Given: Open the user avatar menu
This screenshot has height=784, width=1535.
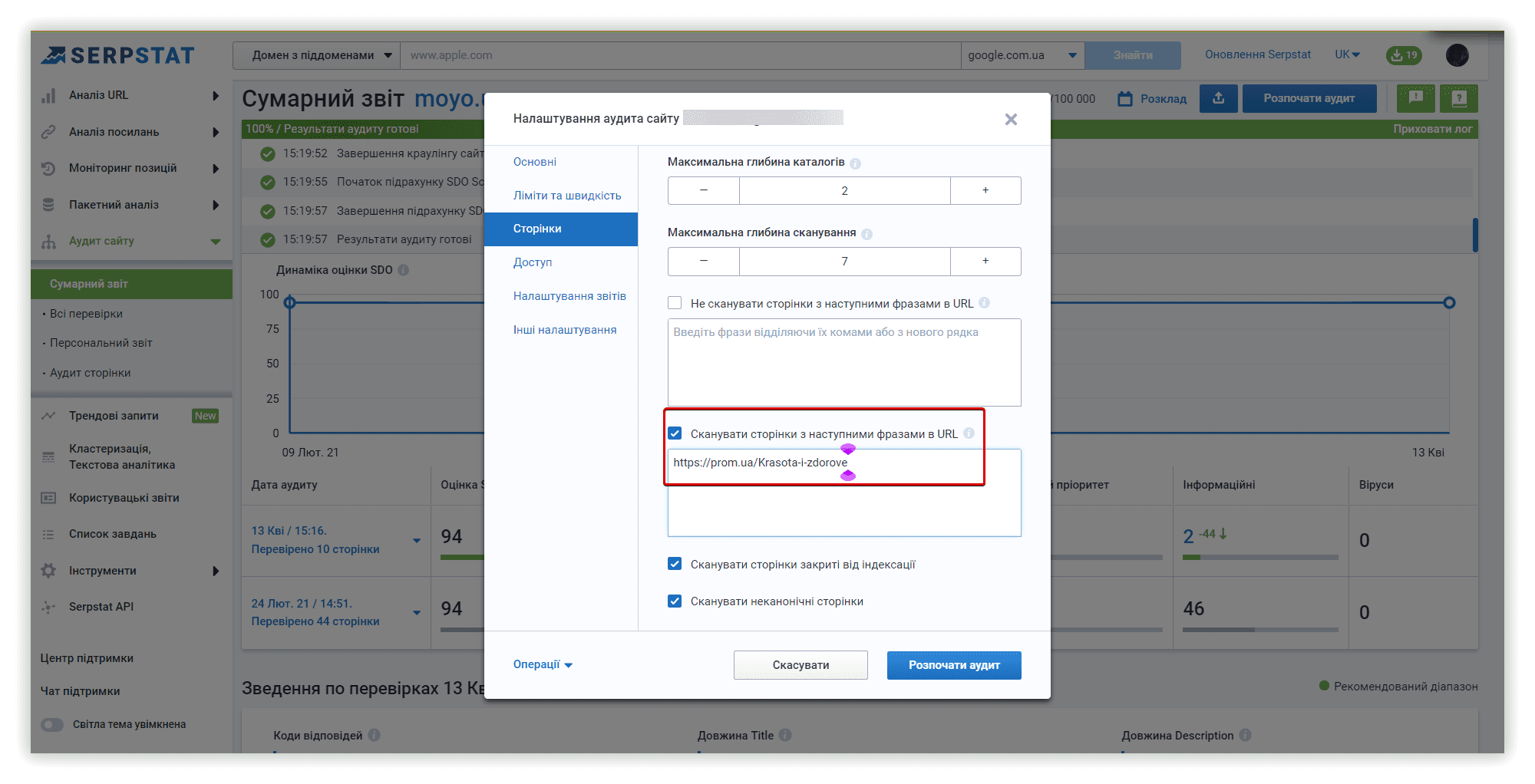Looking at the screenshot, I should click(1457, 55).
